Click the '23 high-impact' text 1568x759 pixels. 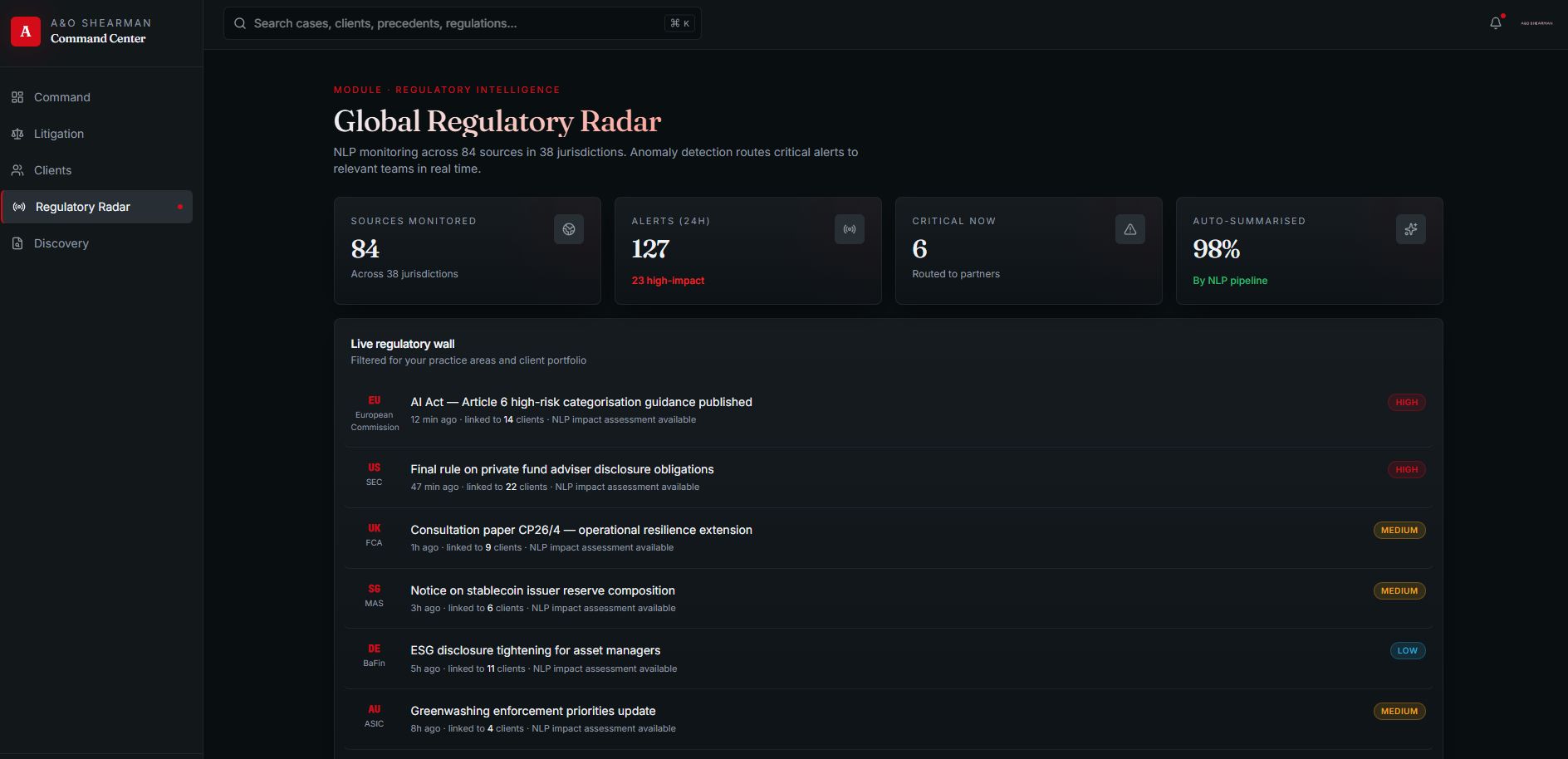pos(668,281)
